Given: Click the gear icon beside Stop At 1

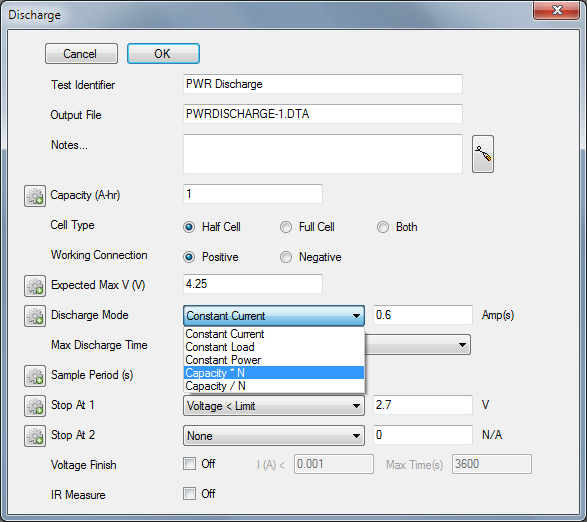Looking at the screenshot, I should pos(35,406).
